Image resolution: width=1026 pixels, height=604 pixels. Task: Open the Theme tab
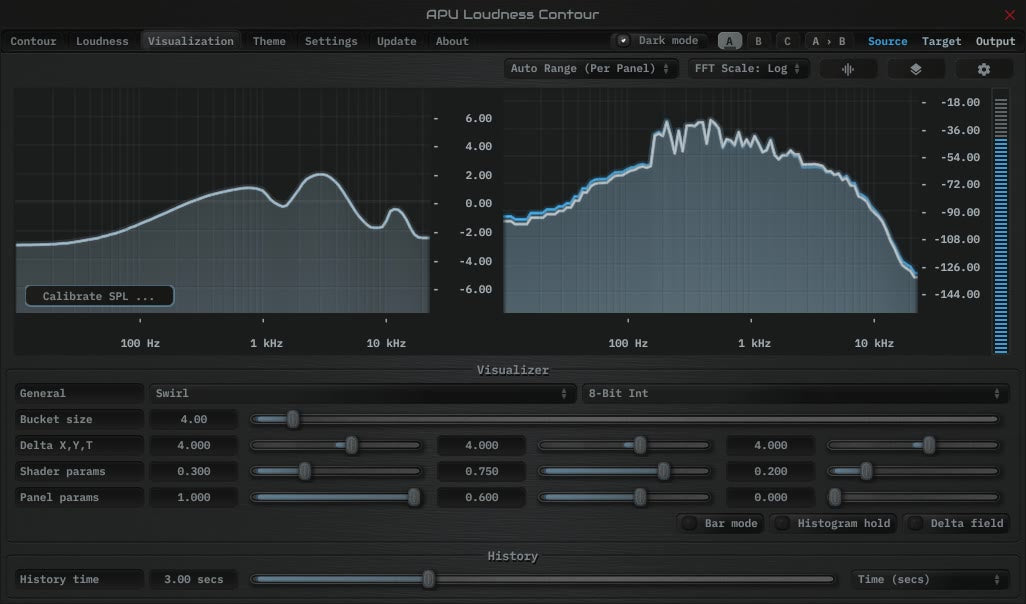[x=269, y=41]
